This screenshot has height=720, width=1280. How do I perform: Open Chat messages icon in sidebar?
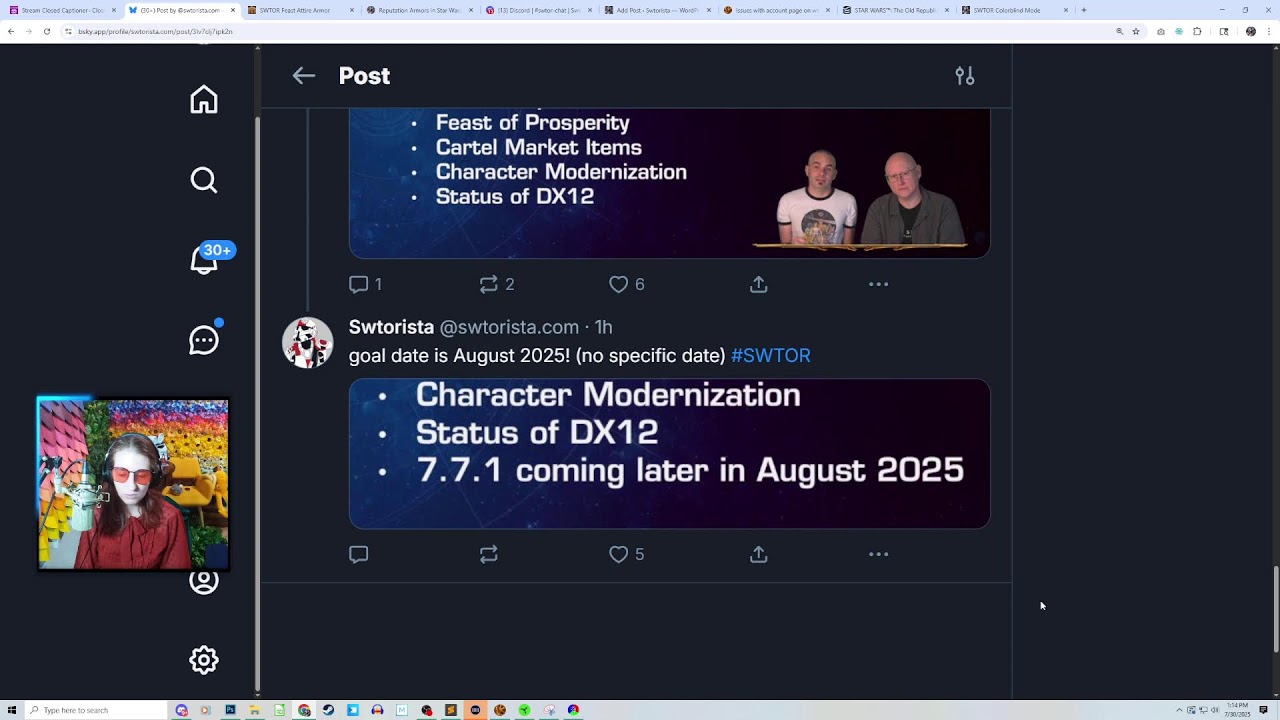click(204, 340)
